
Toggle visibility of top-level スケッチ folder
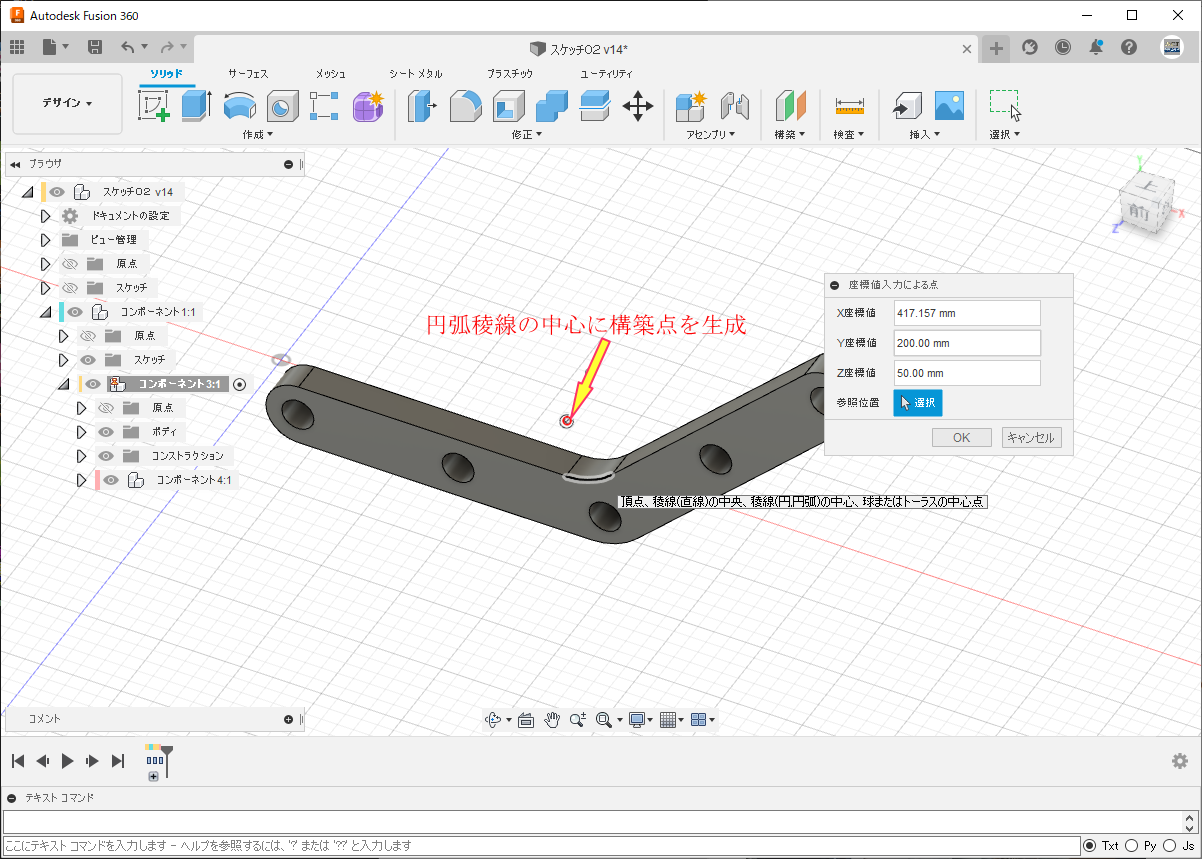point(70,288)
